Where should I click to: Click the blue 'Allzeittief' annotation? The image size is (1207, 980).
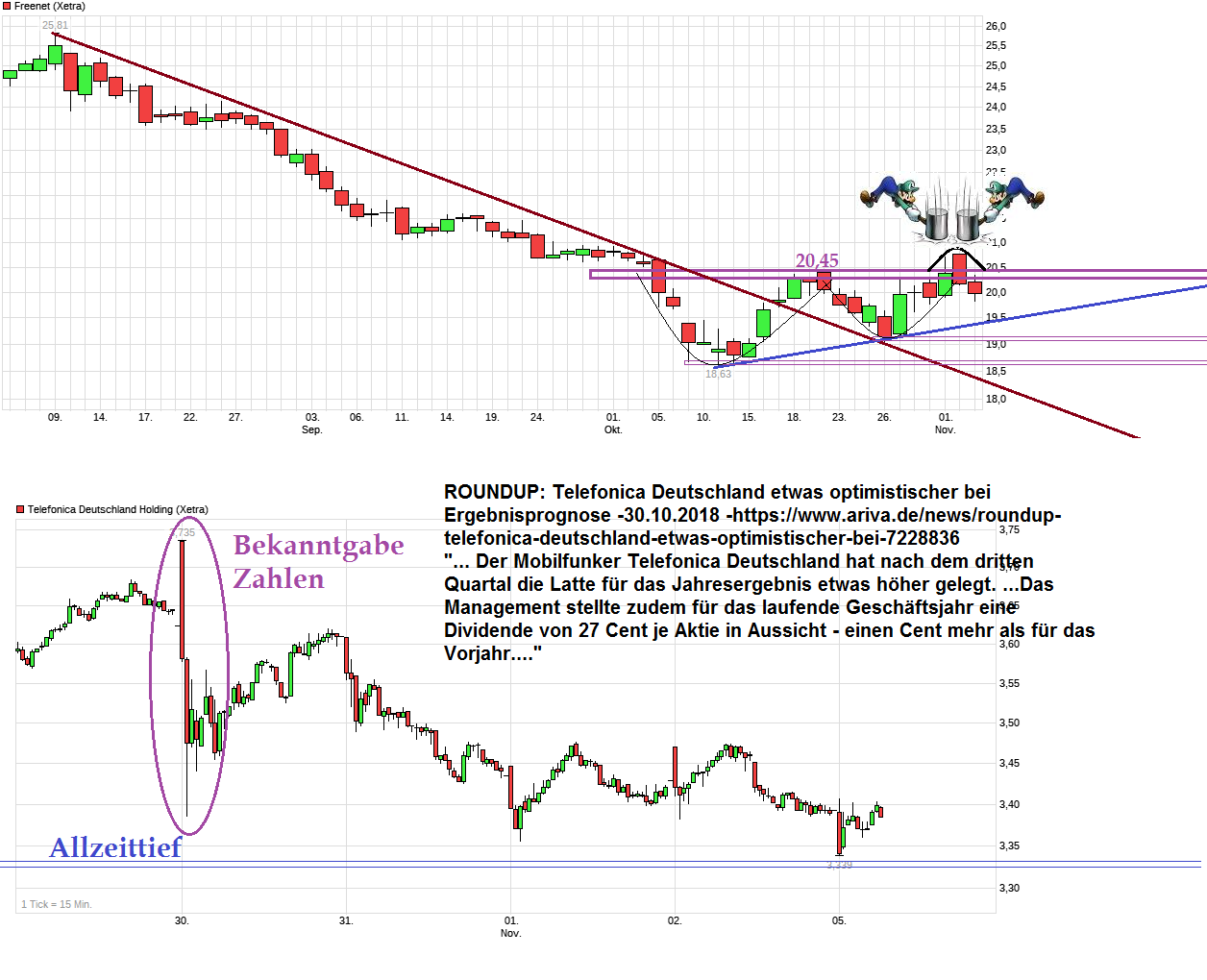tap(115, 847)
